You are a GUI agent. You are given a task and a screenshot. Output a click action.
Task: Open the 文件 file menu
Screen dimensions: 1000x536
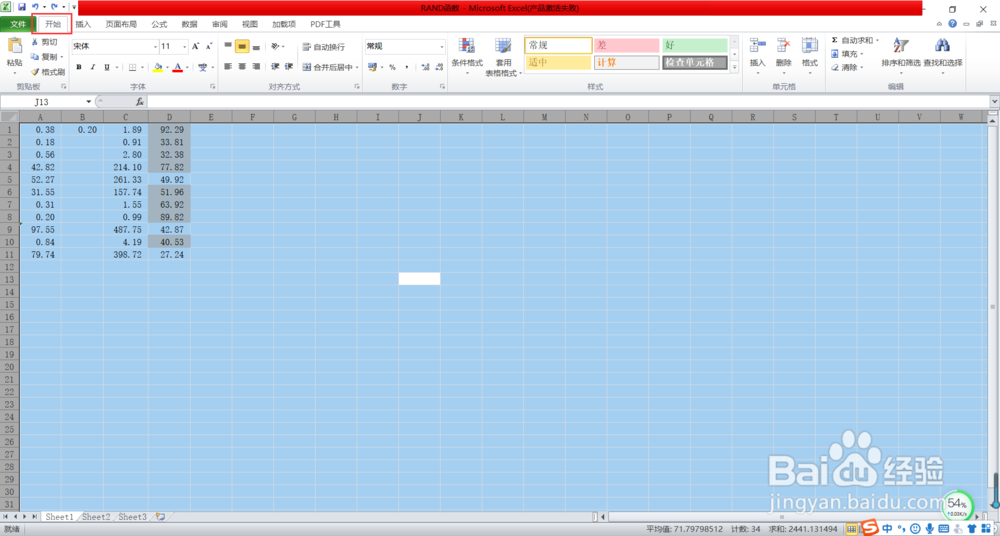18,24
